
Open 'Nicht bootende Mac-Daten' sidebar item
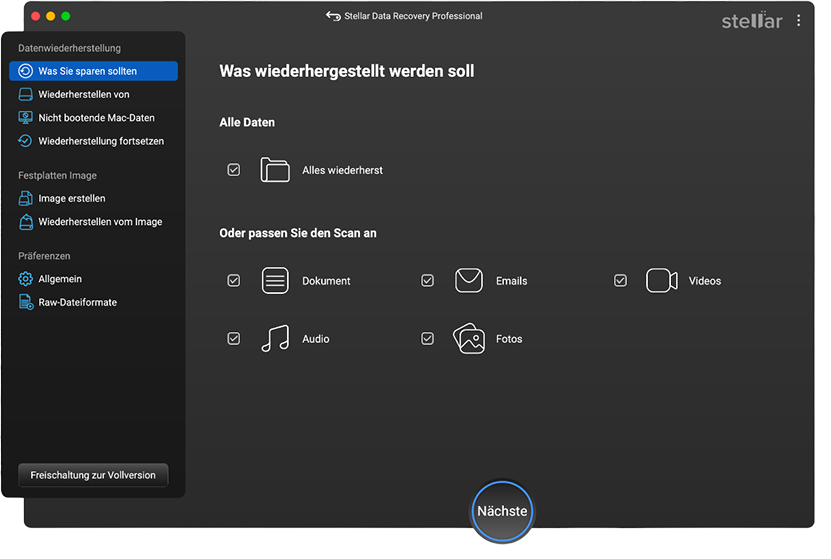point(93,118)
